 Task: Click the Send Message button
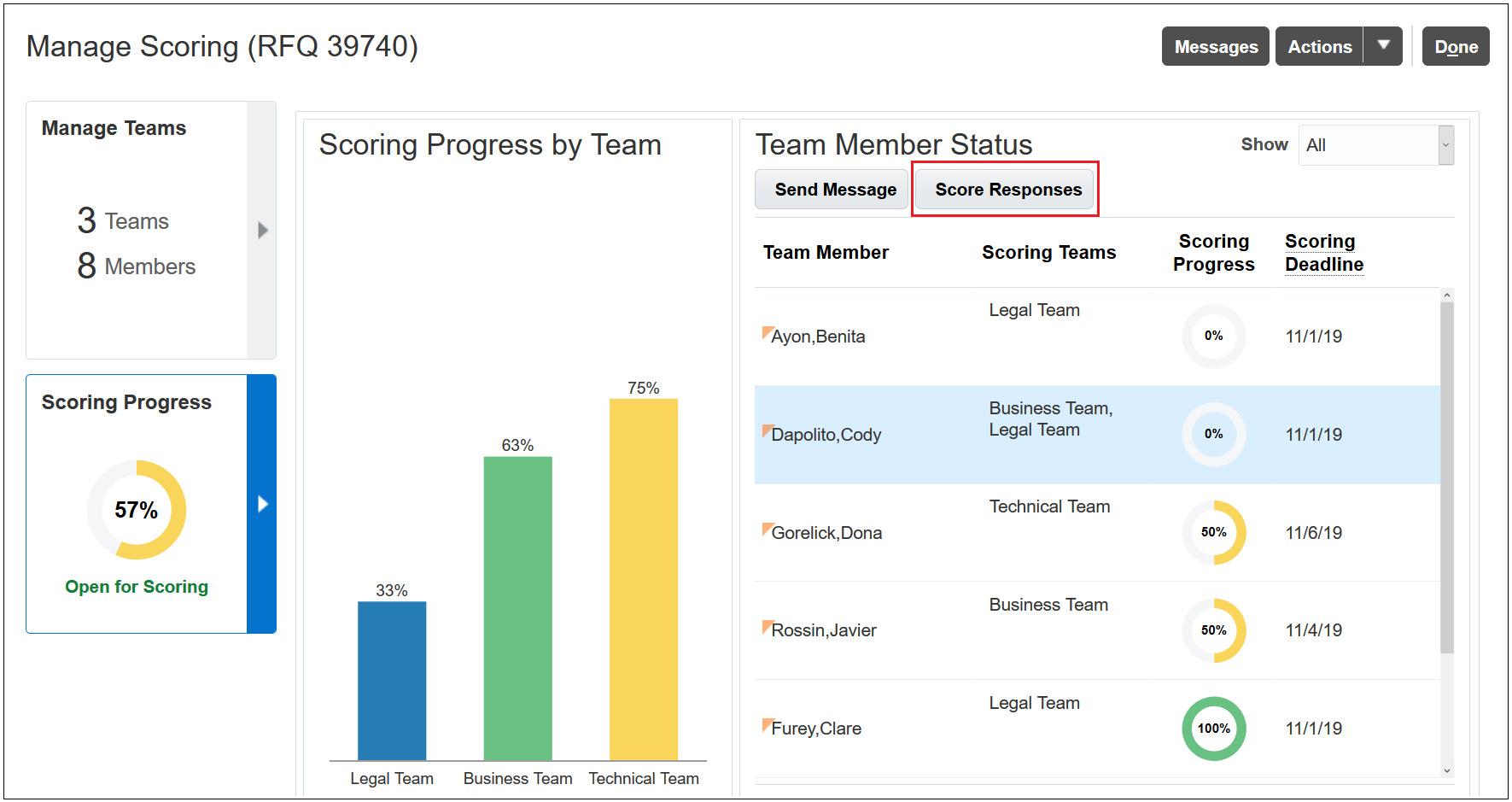[834, 190]
